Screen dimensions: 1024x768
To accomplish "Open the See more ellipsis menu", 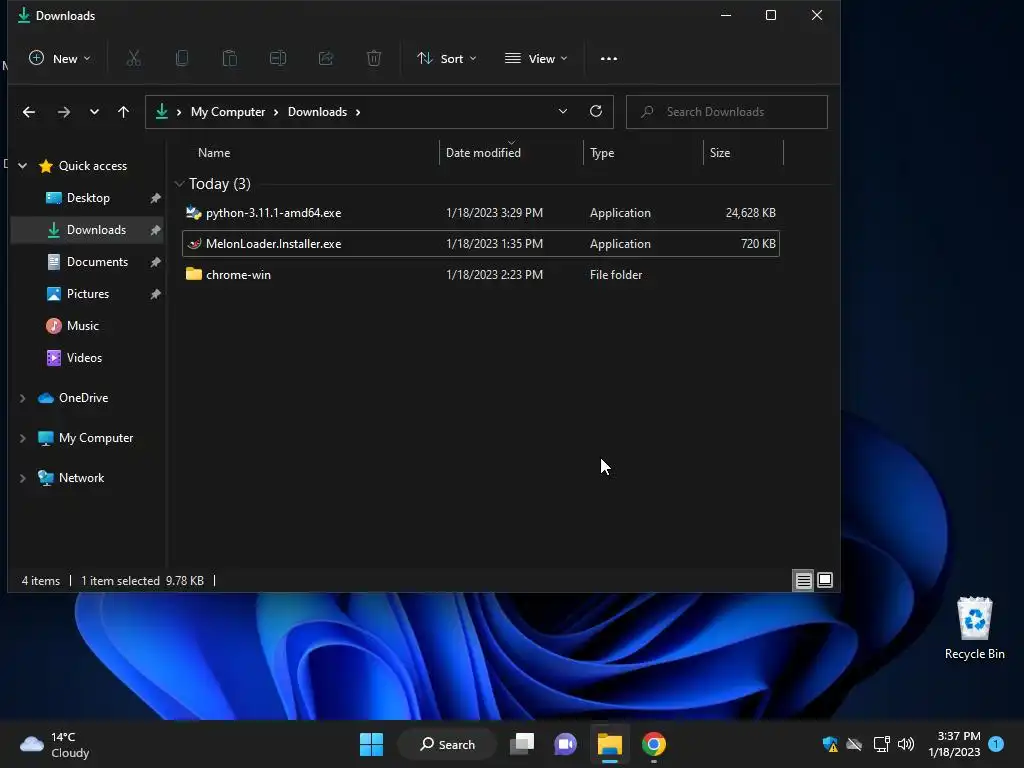I will pos(609,59).
